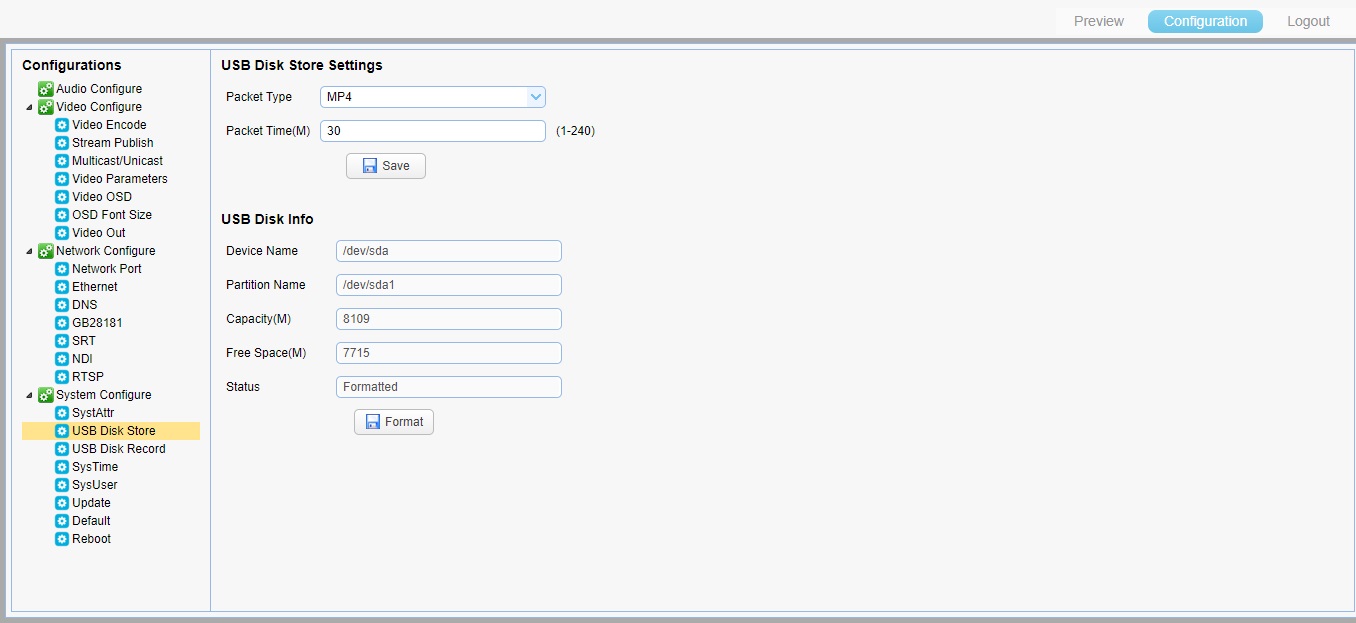Click the Packet Time input field

coord(432,131)
